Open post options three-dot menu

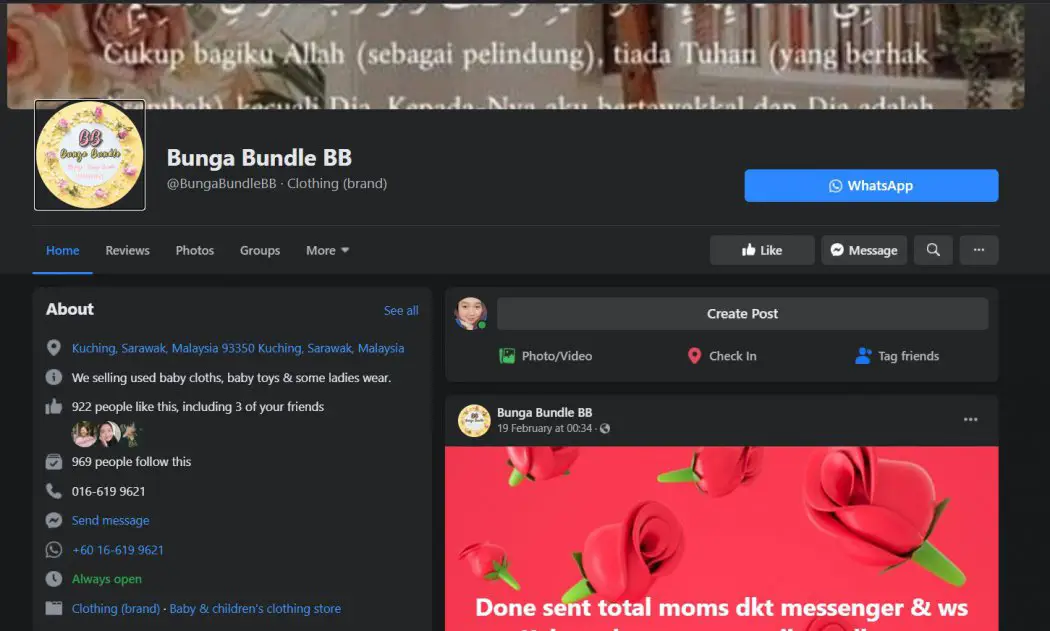[970, 420]
